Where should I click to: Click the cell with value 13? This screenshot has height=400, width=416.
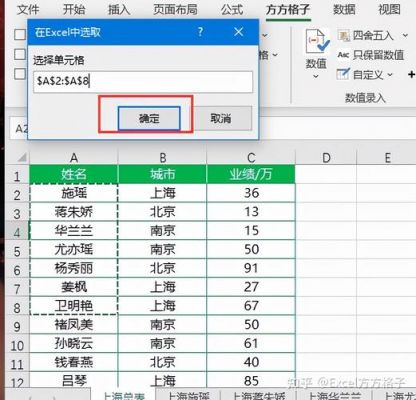coord(251,212)
